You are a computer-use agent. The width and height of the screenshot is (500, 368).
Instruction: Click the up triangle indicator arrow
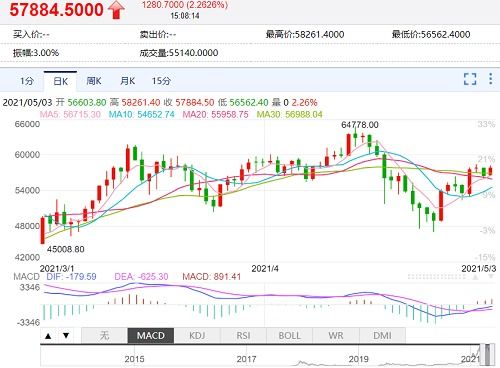tap(48, 336)
